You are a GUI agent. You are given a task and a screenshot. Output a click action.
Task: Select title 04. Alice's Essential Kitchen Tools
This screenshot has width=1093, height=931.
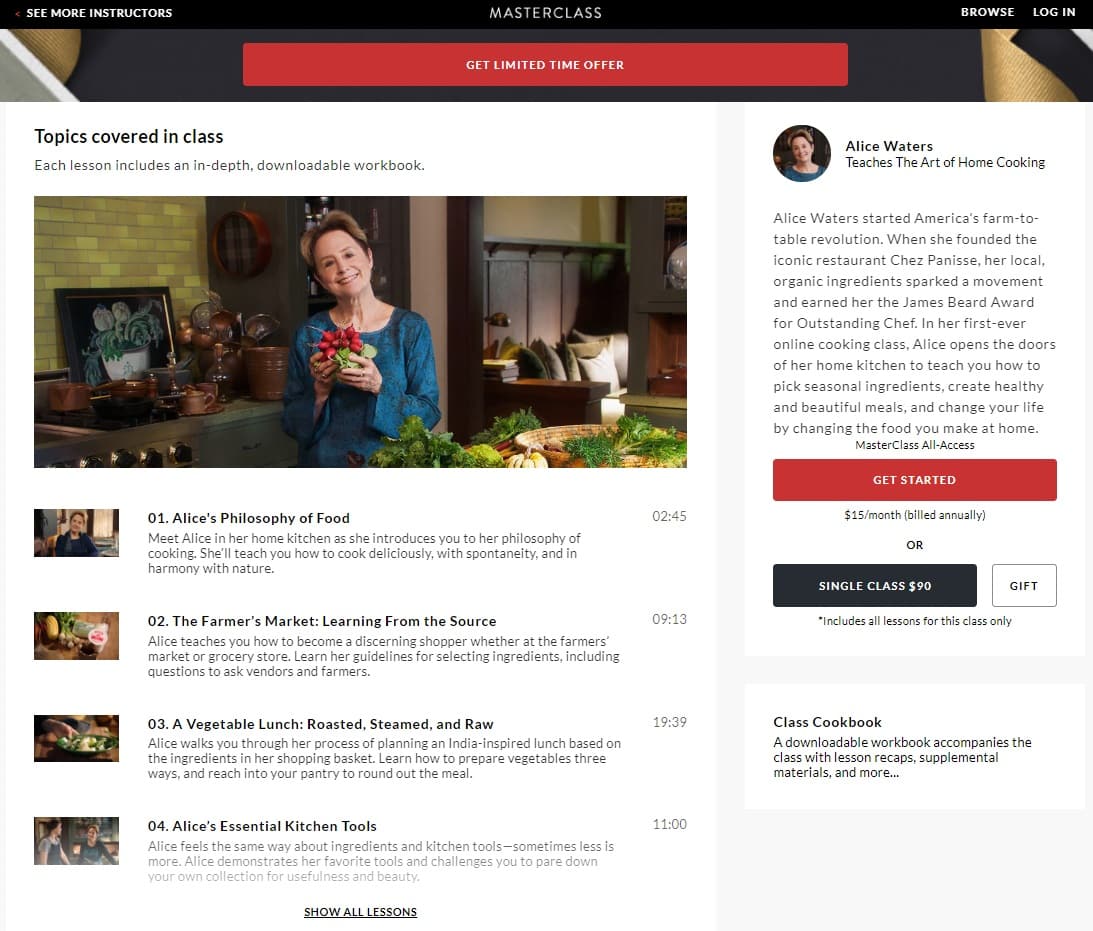coord(262,826)
